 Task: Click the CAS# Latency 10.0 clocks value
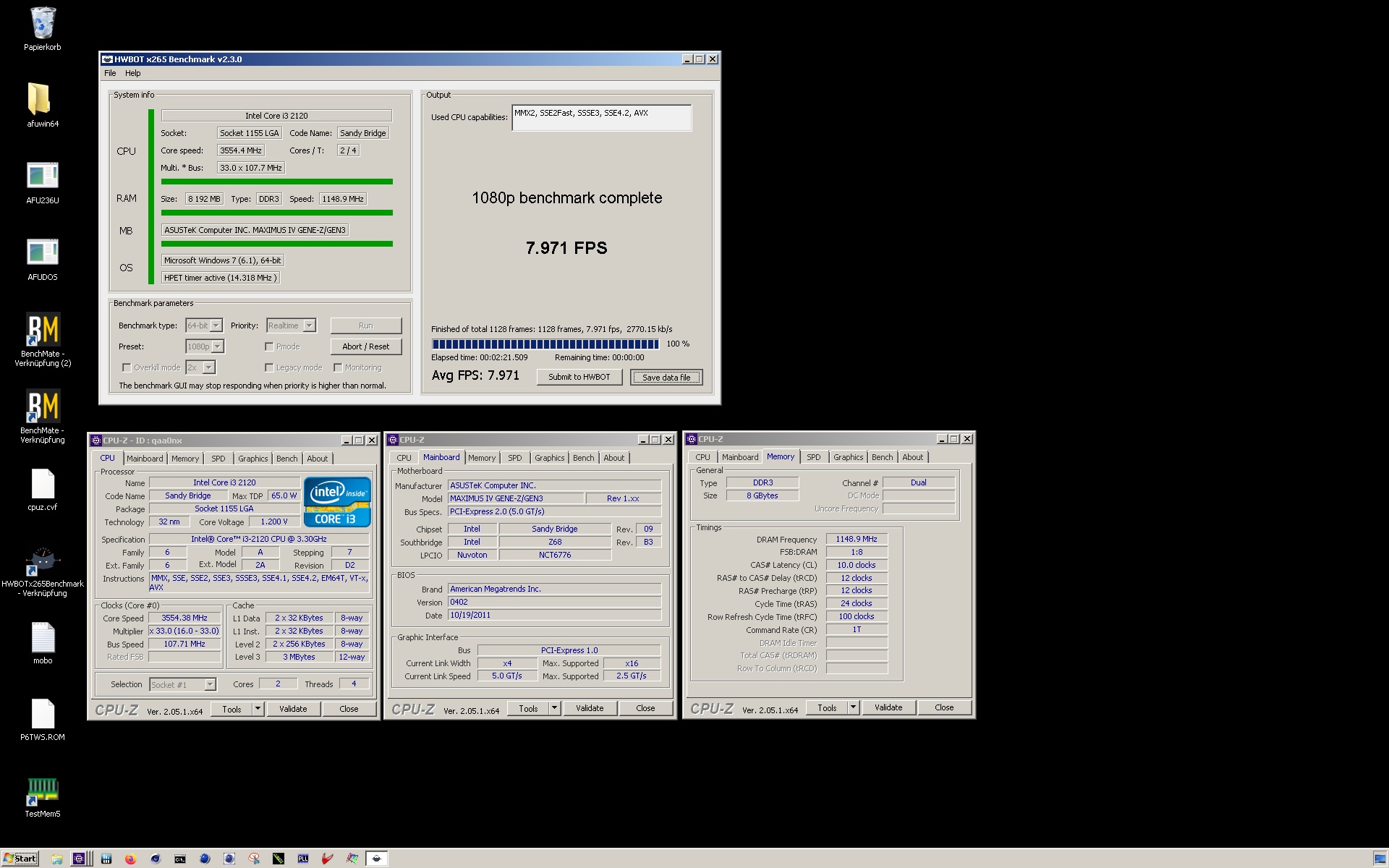[x=857, y=565]
